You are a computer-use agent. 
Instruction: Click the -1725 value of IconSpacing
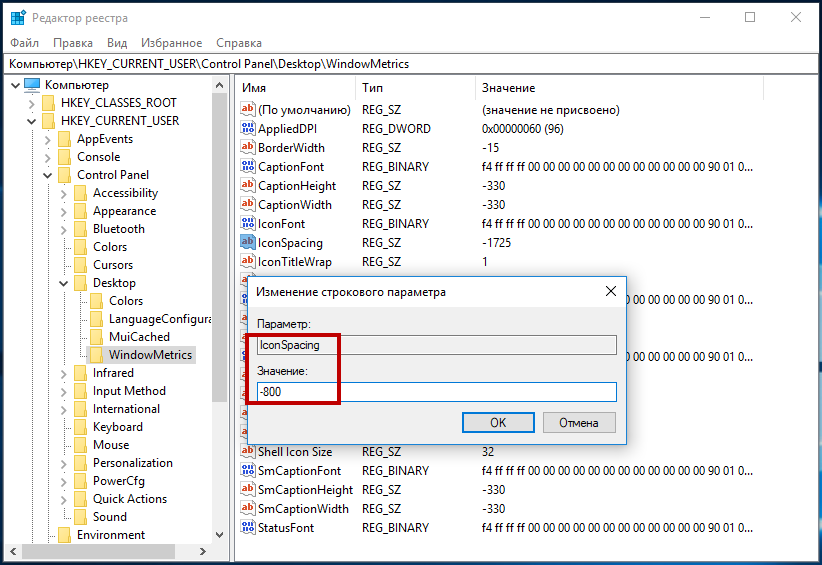[x=496, y=243]
